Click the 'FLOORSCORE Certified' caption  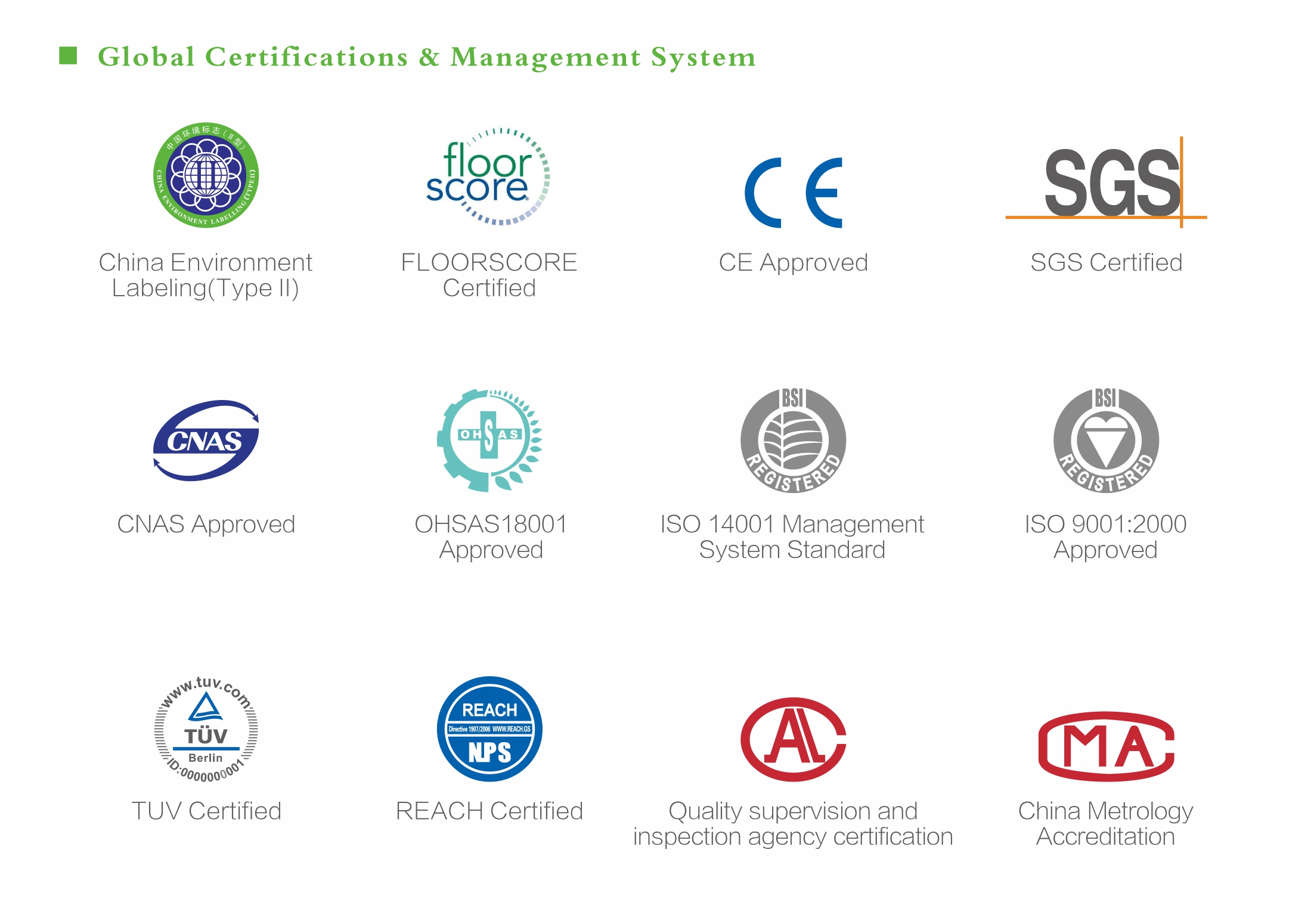(x=489, y=275)
